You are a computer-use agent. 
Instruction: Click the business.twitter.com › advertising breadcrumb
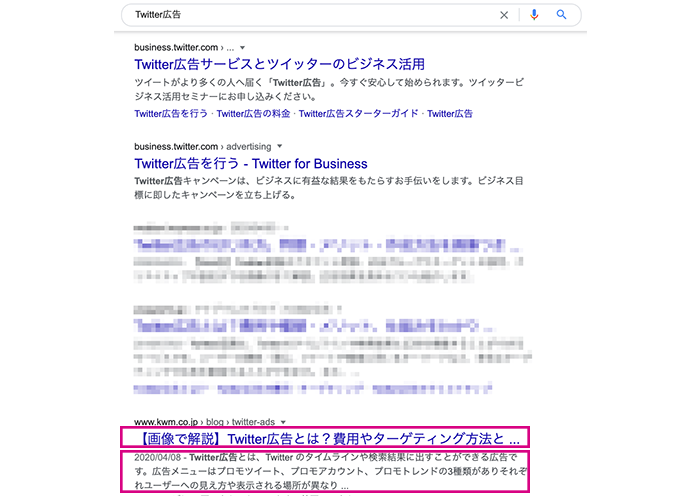(x=203, y=146)
